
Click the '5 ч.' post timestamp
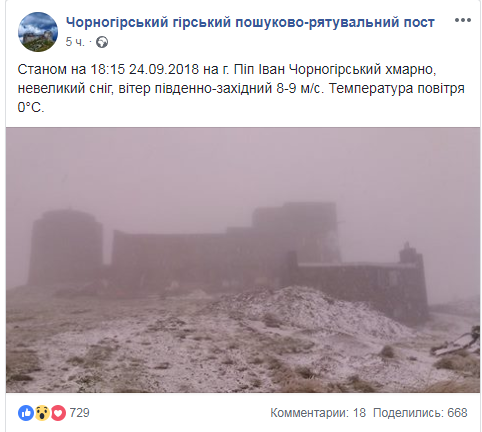[x=75, y=42]
